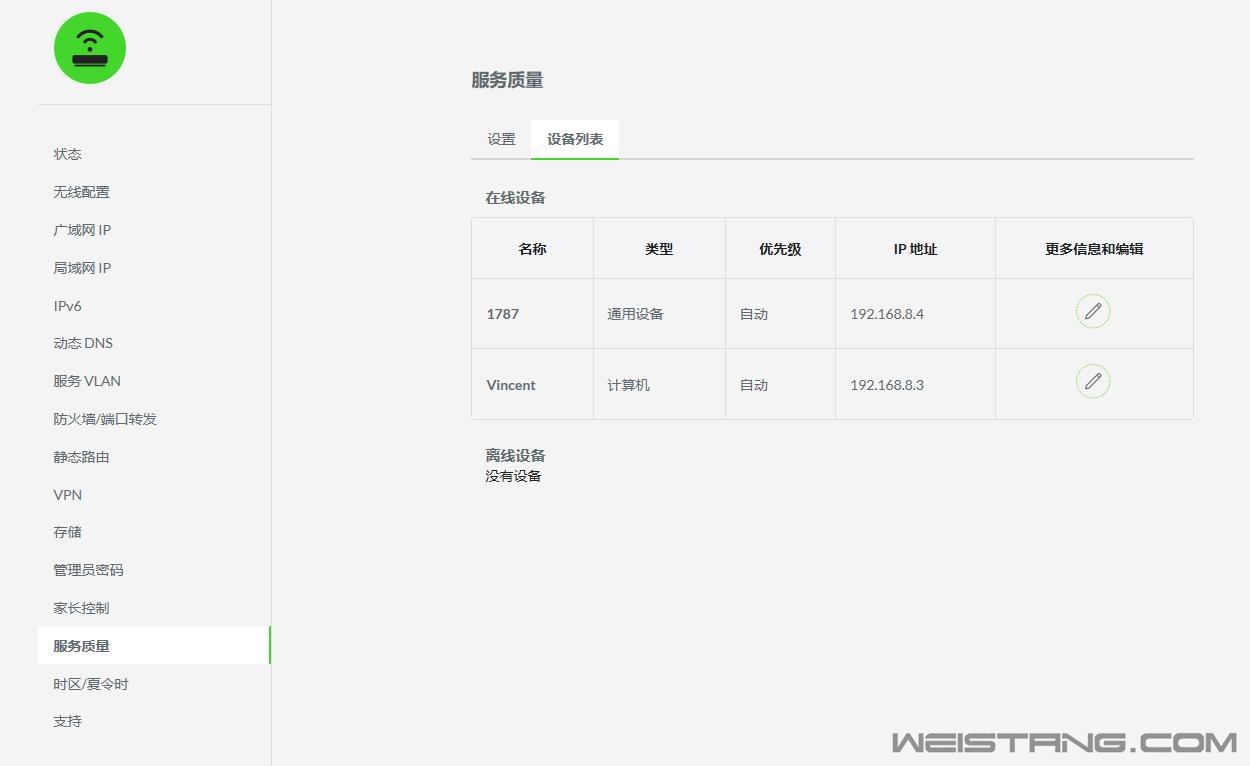The image size is (1250, 766).
Task: Click the edit pencil for device Vincent
Action: point(1093,382)
